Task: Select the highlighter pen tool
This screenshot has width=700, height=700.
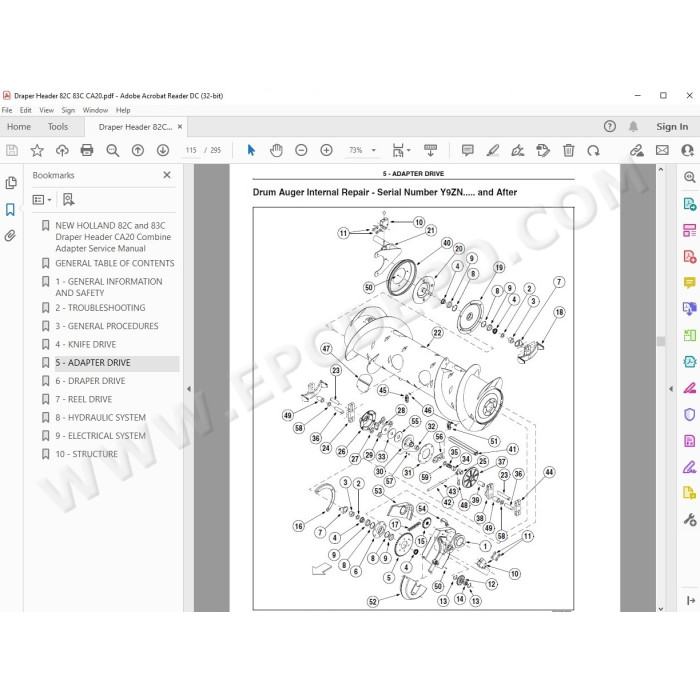Action: [x=493, y=150]
